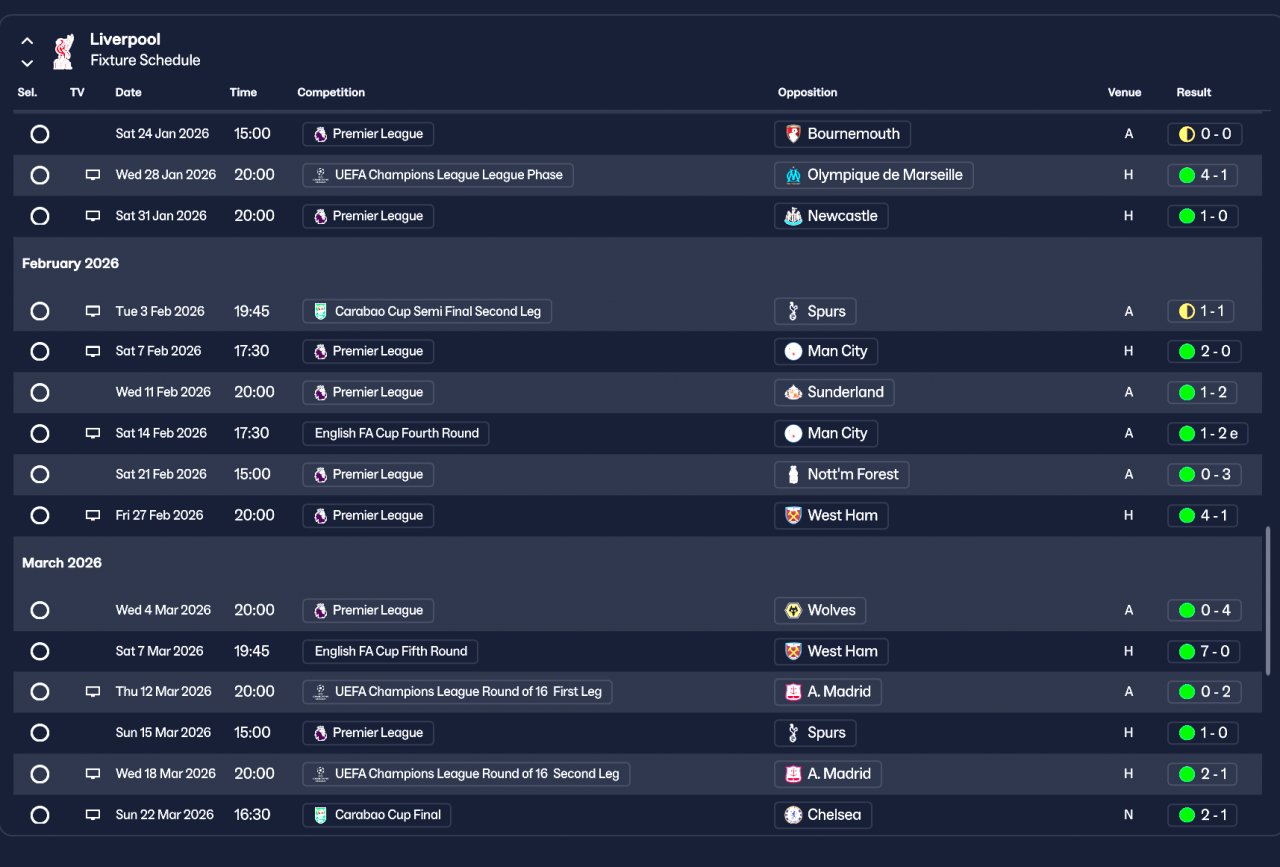
Task: Open the Olympique de Marseille club page
Action: pyautogui.click(x=874, y=175)
